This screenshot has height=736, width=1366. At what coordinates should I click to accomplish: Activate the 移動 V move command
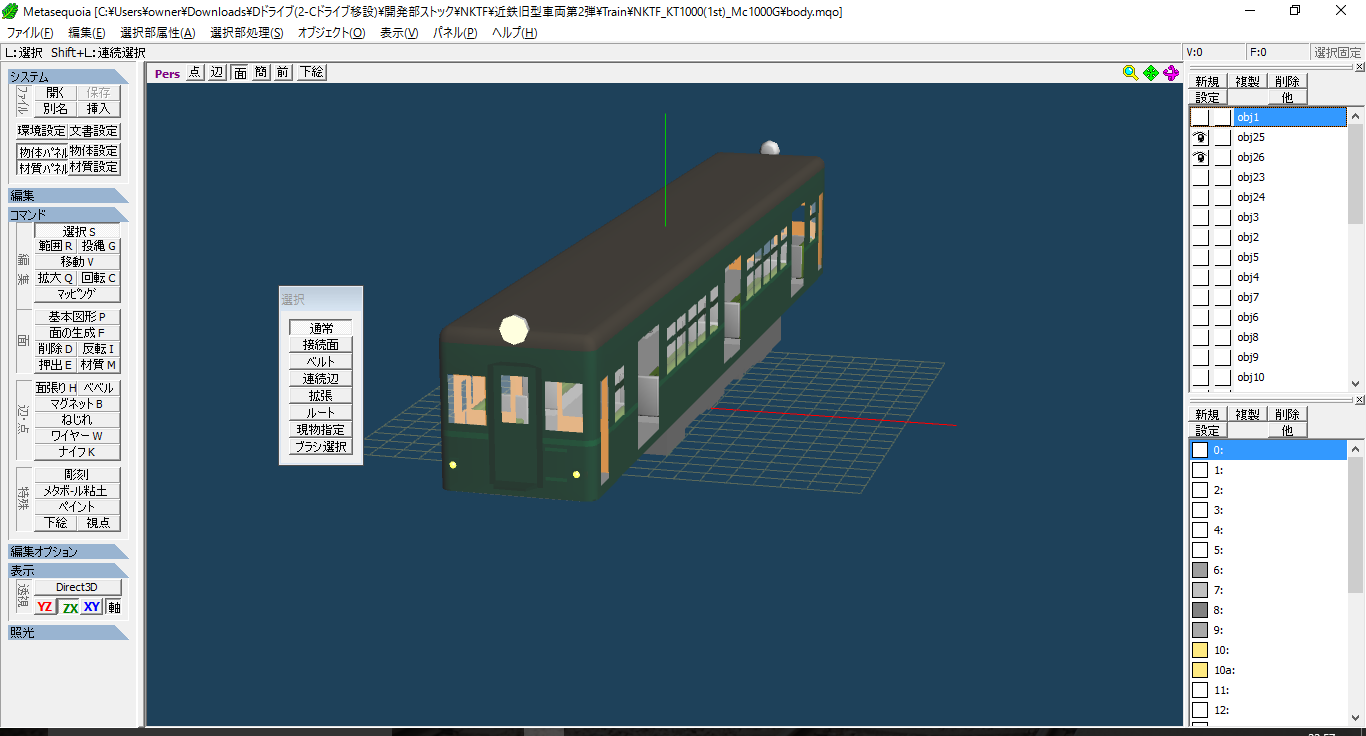[78, 262]
